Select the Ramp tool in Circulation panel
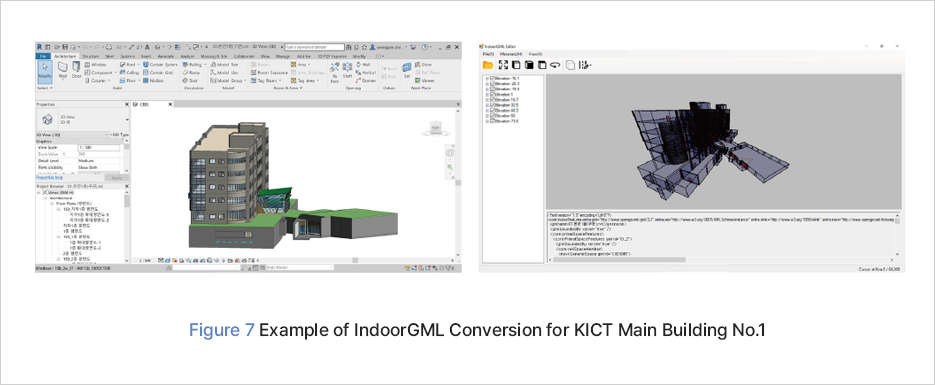Screen dimensions: 935x385 click(x=191, y=73)
